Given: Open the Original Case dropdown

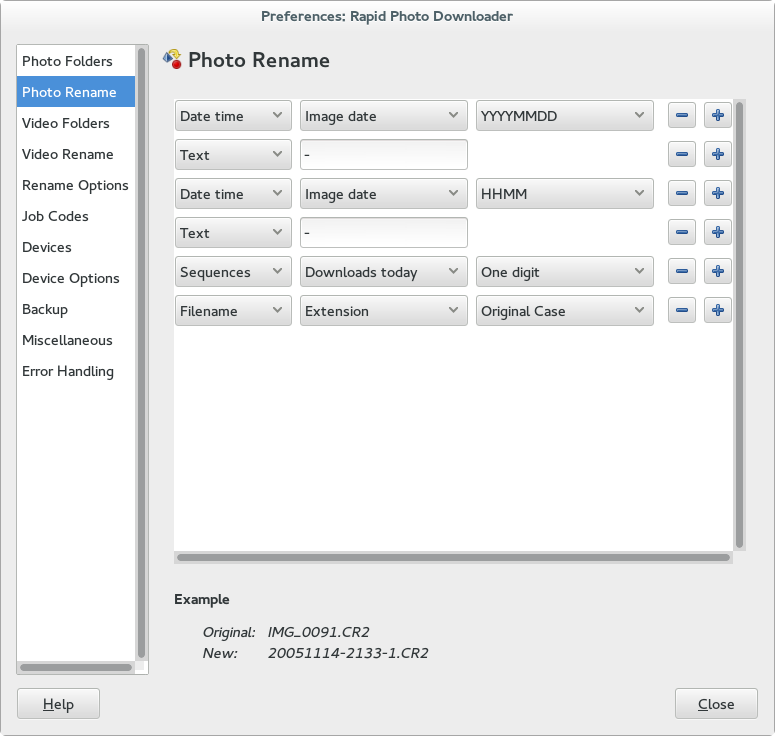Looking at the screenshot, I should [x=564, y=311].
